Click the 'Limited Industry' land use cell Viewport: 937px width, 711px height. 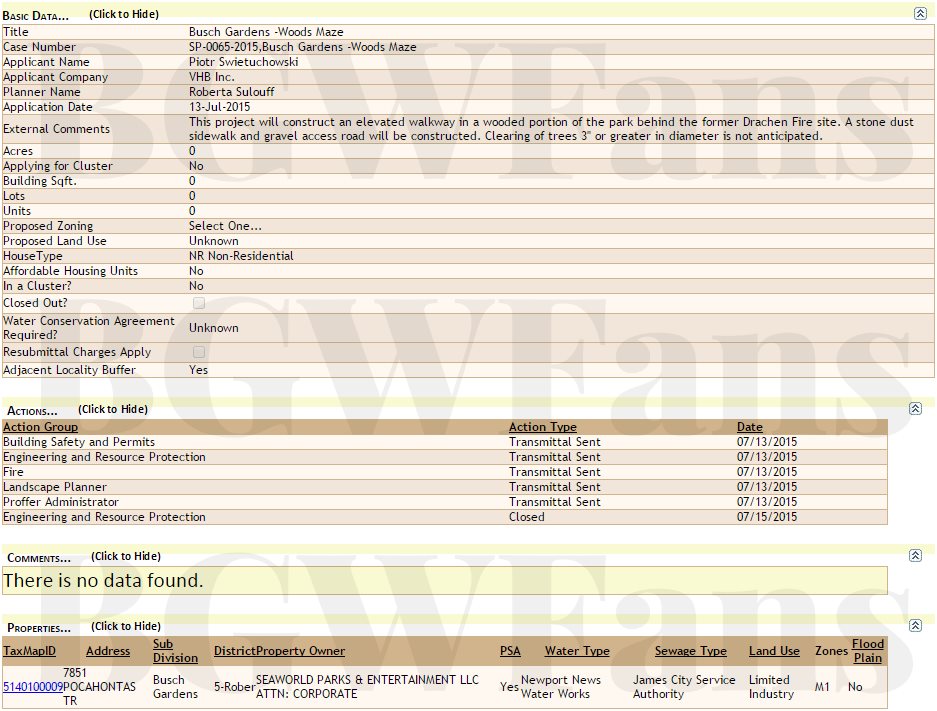[771, 687]
